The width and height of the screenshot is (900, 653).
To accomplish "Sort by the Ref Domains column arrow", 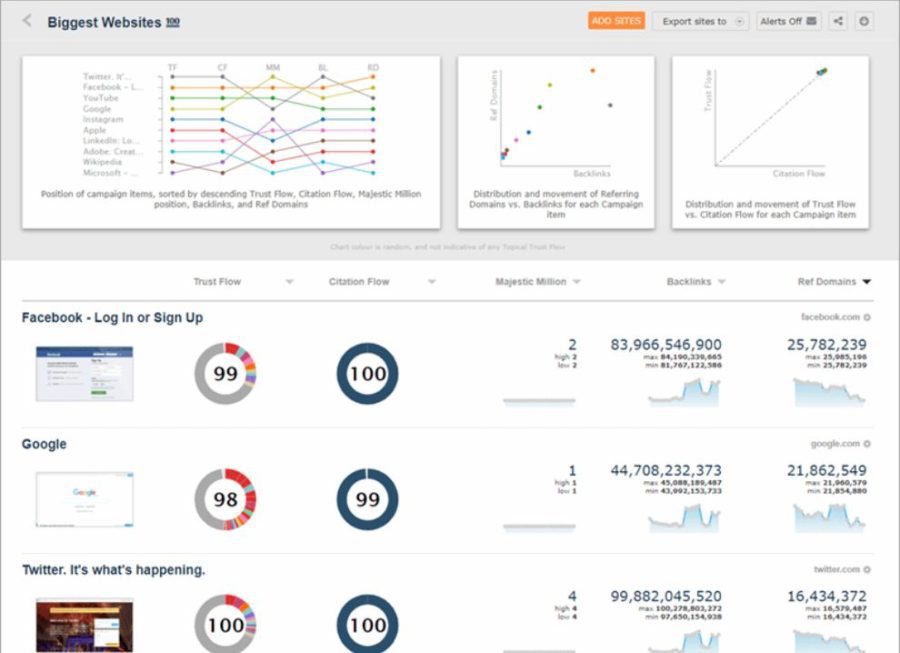I will [867, 282].
